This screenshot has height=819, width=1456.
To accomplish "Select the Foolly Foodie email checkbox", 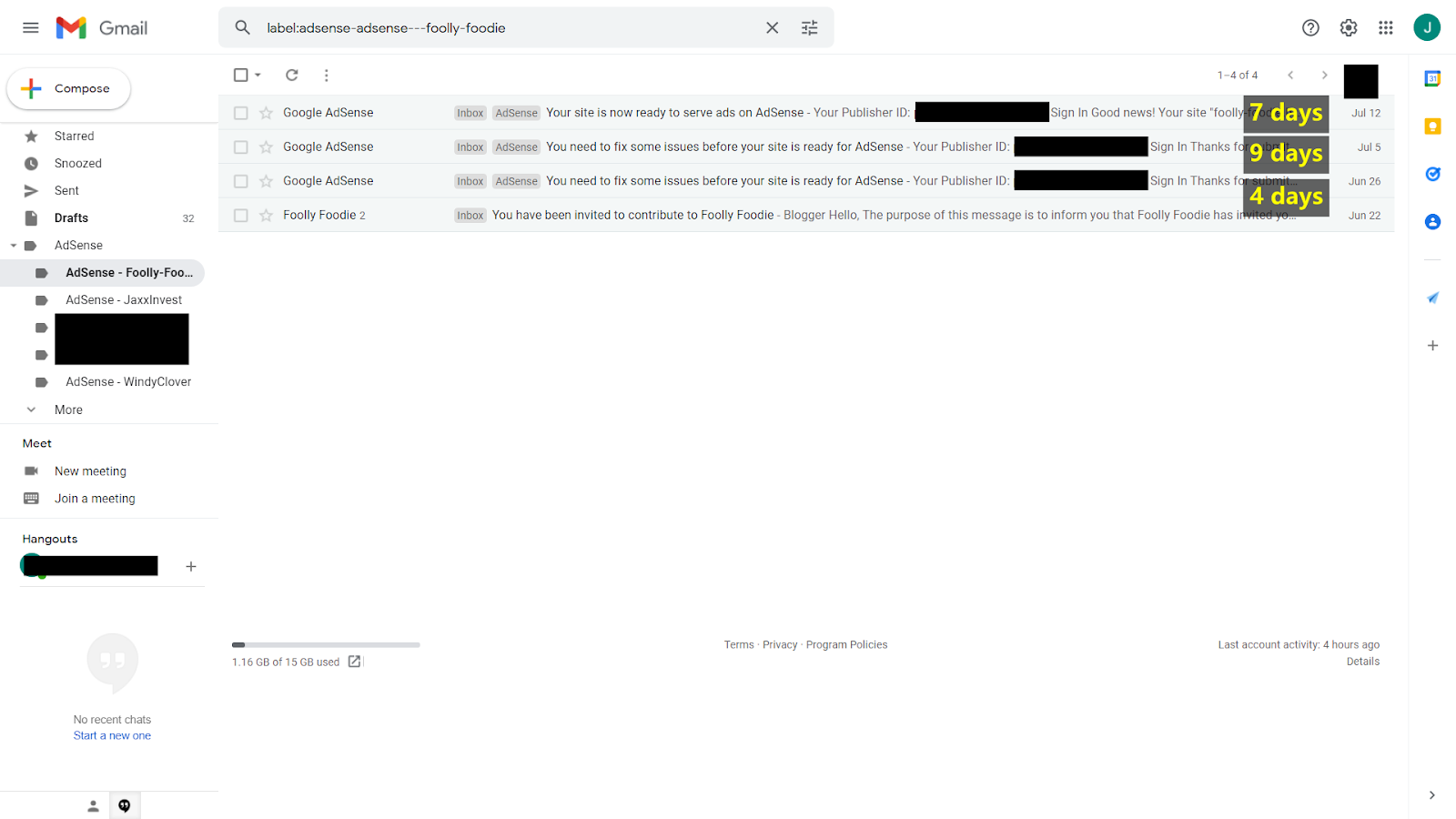I will (x=240, y=215).
